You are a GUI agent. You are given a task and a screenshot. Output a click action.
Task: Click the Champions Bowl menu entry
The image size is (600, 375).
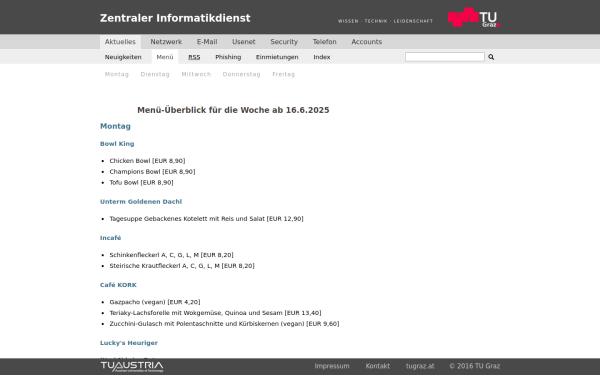[152, 172]
